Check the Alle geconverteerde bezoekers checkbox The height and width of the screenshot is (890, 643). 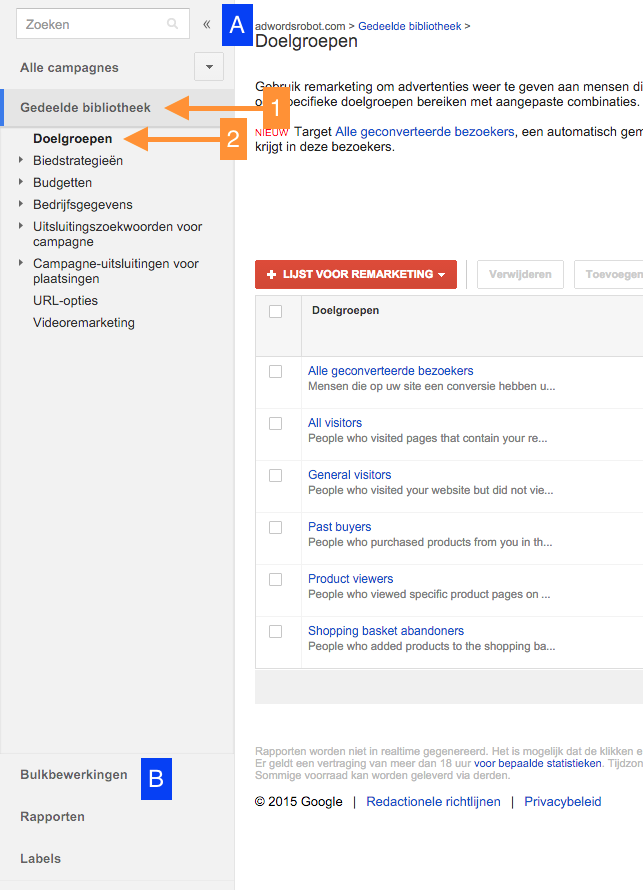(276, 371)
